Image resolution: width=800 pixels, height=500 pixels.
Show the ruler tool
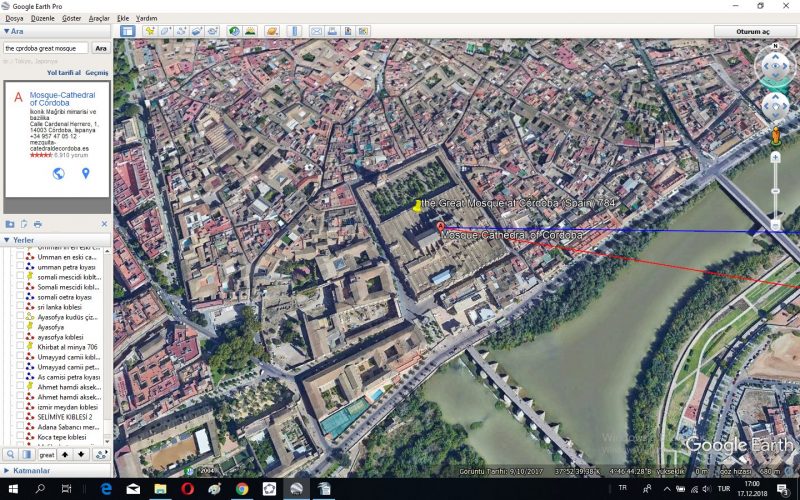(x=294, y=31)
